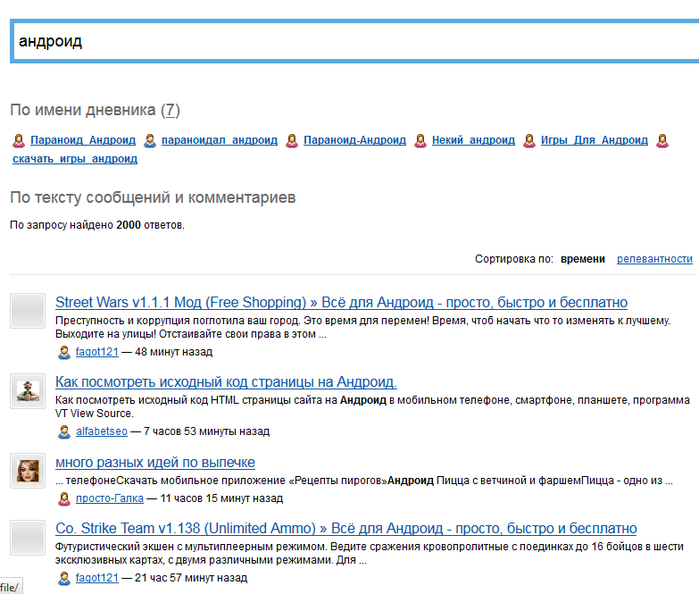
Task: Open Параноид-Андроид diary link
Action: pyautogui.click(x=355, y=141)
